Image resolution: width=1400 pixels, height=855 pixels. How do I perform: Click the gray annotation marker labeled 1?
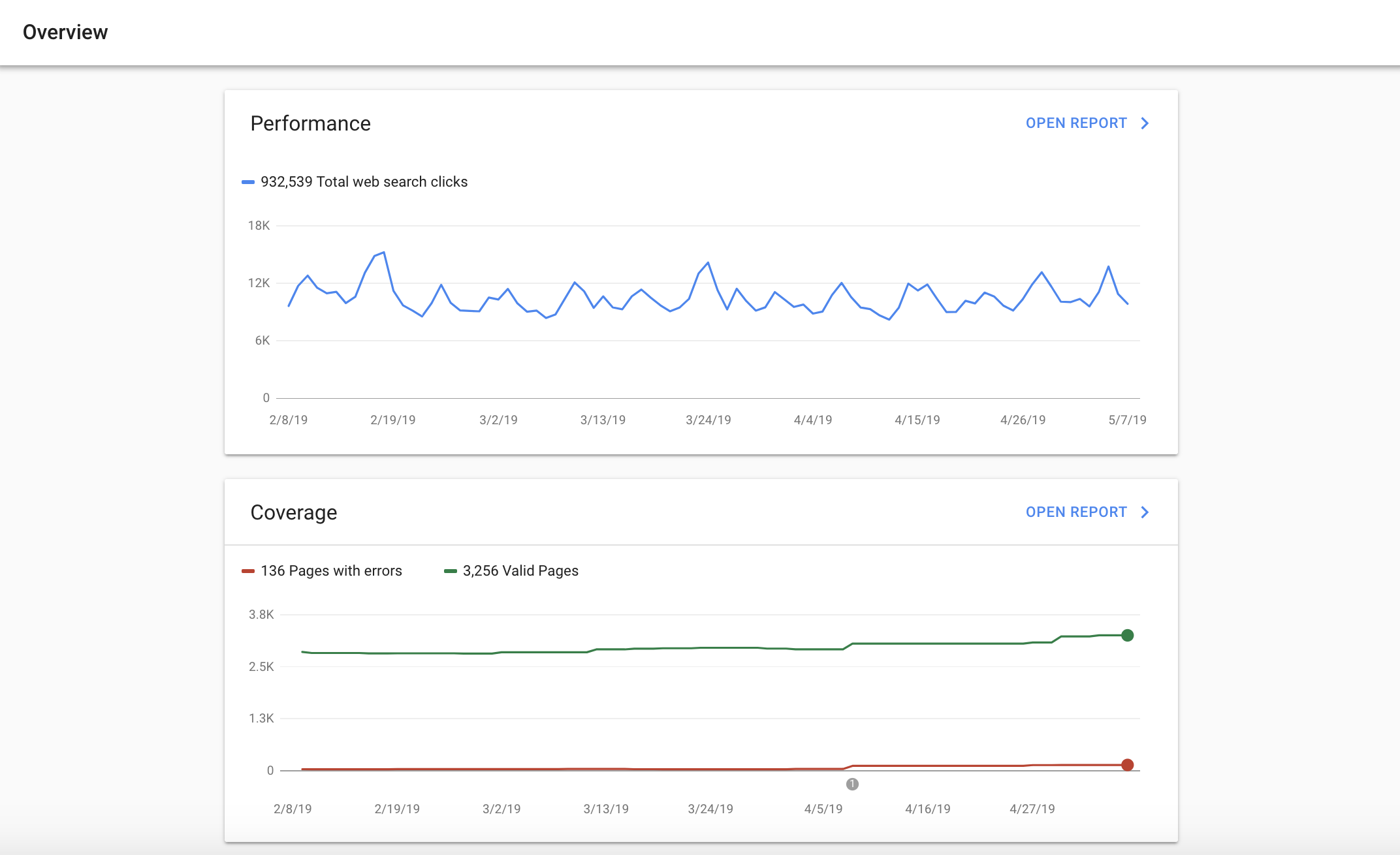[x=852, y=784]
